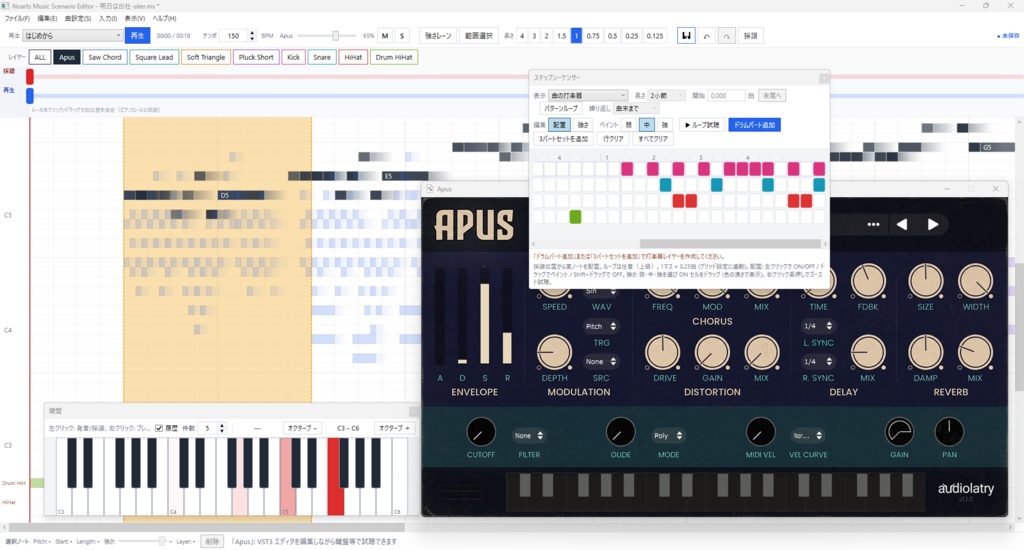Click the Distortion DRIVE knob
The height and width of the screenshot is (550, 1024).
[x=662, y=353]
